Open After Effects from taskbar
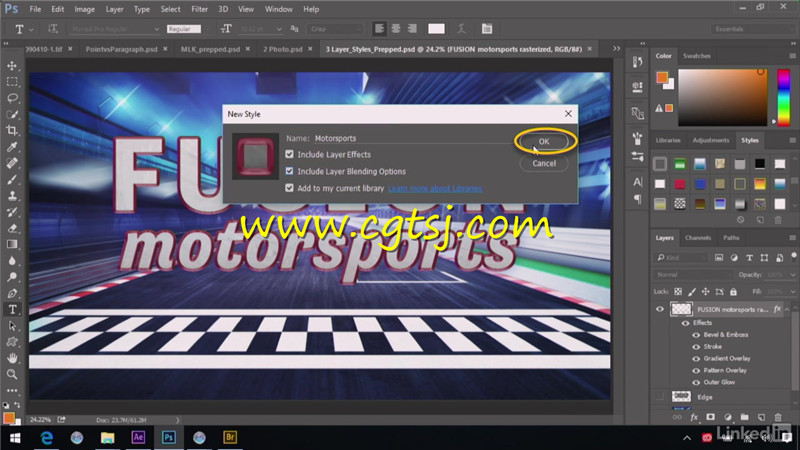Screen dimensions: 800x450 coord(138,437)
